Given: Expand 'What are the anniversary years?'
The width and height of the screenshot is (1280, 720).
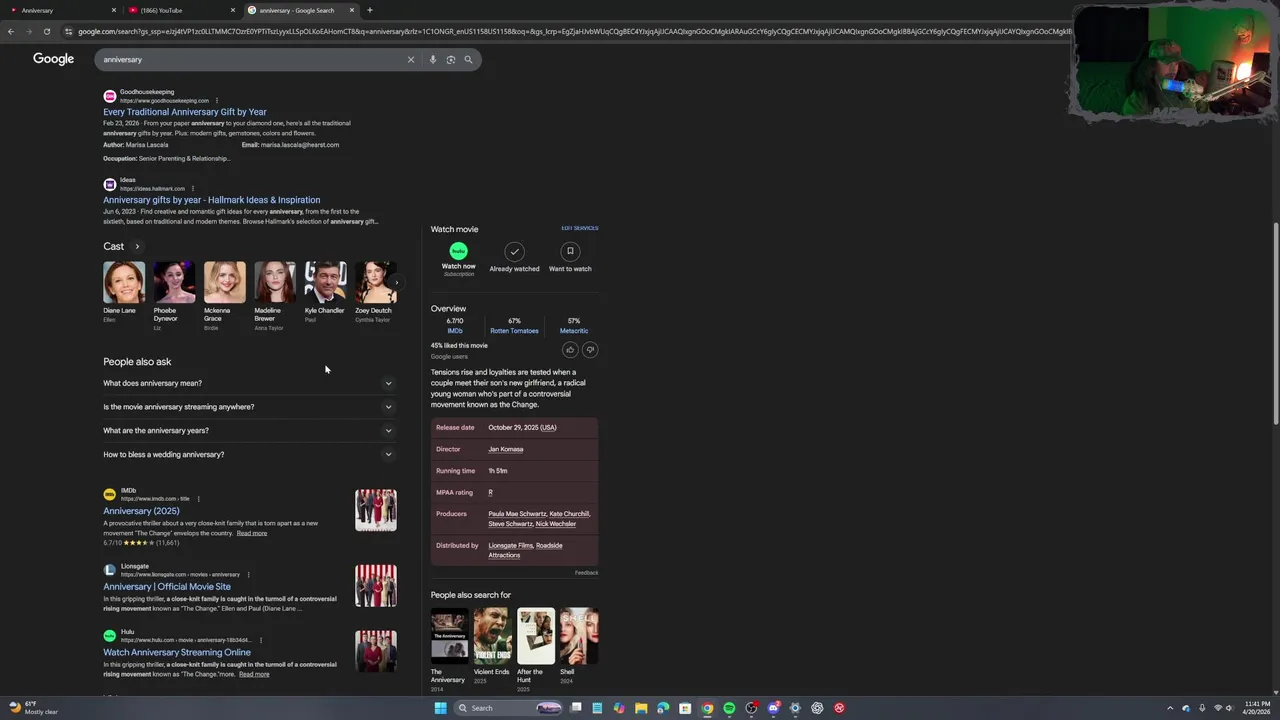Looking at the screenshot, I should [248, 431].
